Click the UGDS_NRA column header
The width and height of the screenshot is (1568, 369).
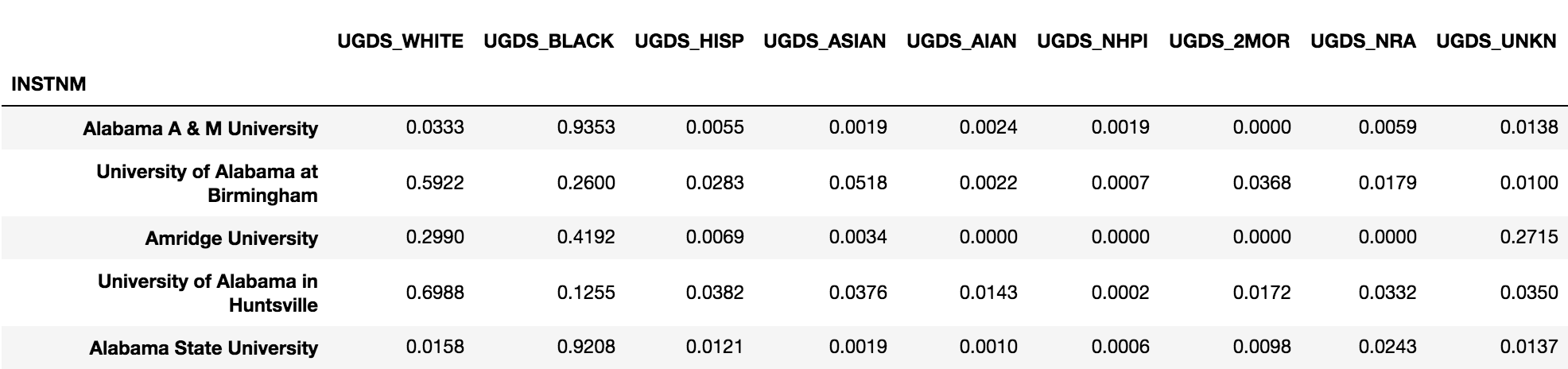pos(1363,41)
